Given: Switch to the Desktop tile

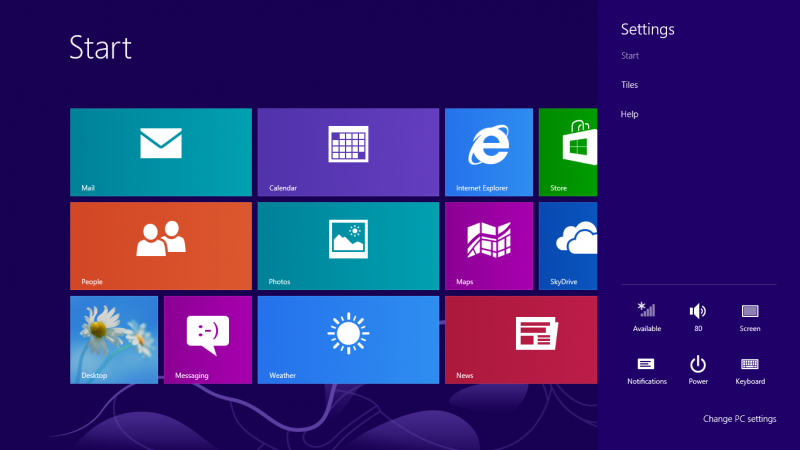Looking at the screenshot, I should (113, 339).
